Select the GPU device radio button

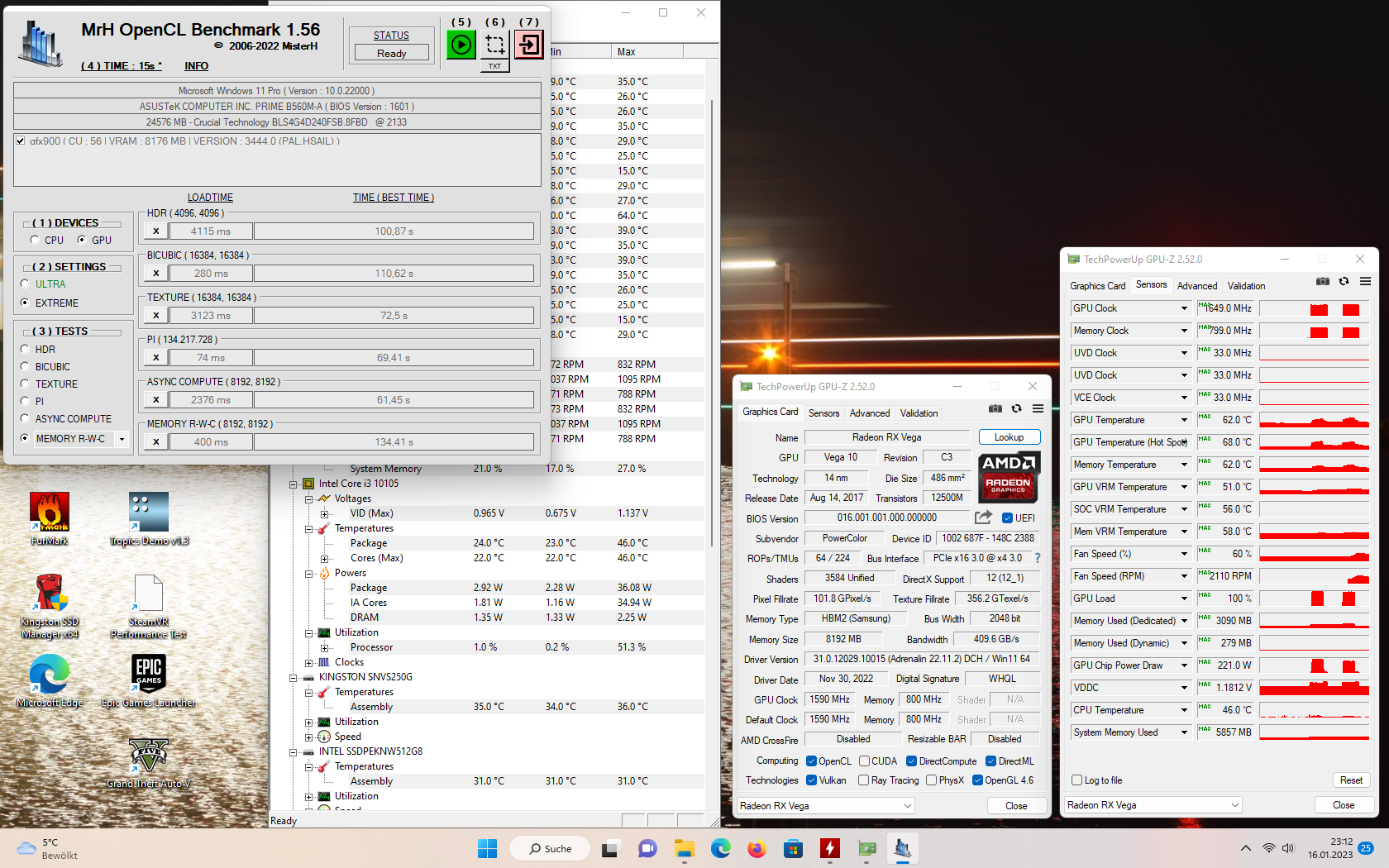point(82,240)
